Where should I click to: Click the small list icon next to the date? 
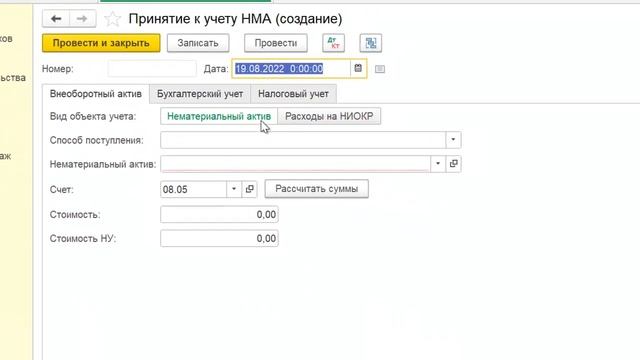(x=380, y=69)
